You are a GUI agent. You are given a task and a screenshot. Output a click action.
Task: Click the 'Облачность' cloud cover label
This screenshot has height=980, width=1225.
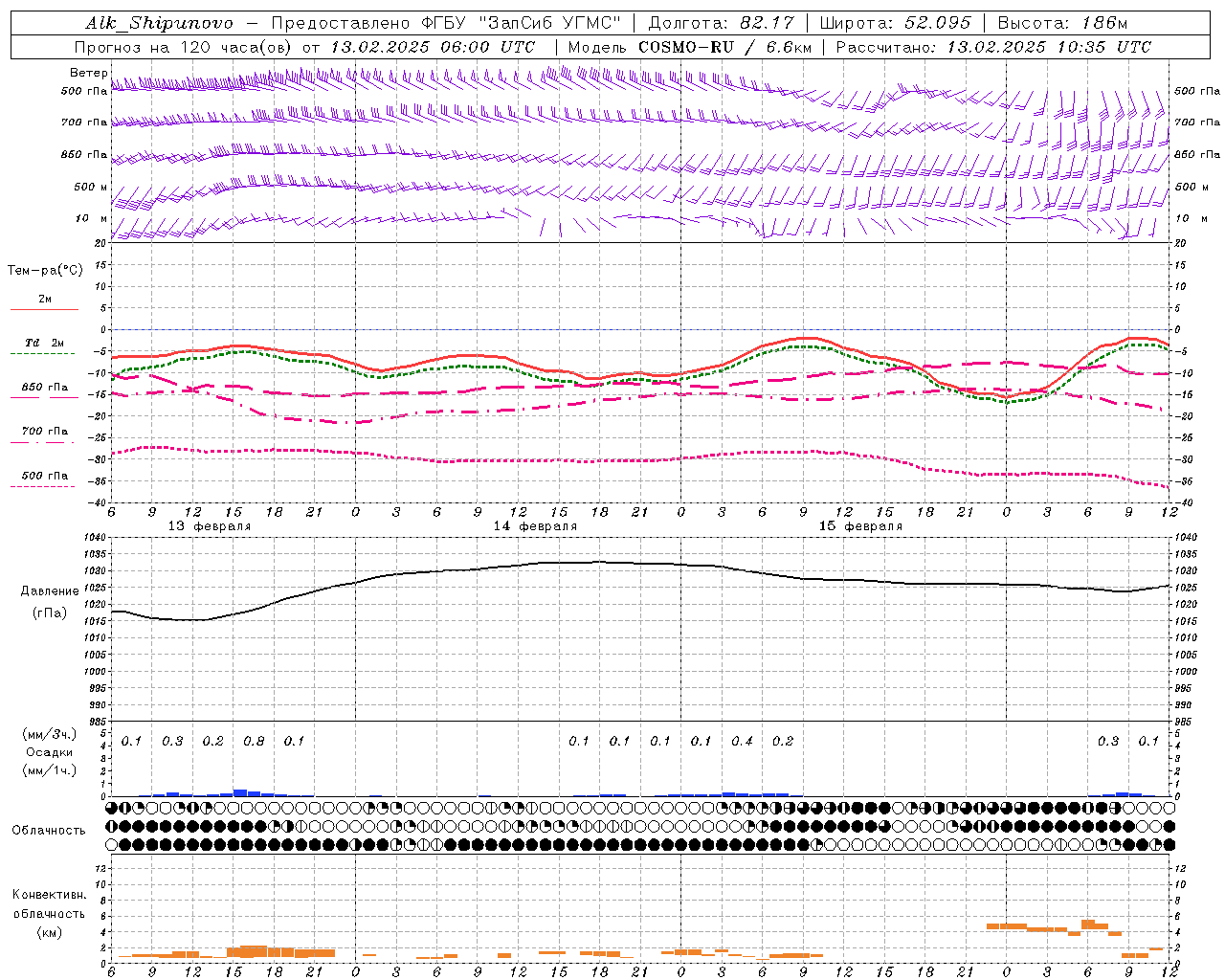(48, 831)
